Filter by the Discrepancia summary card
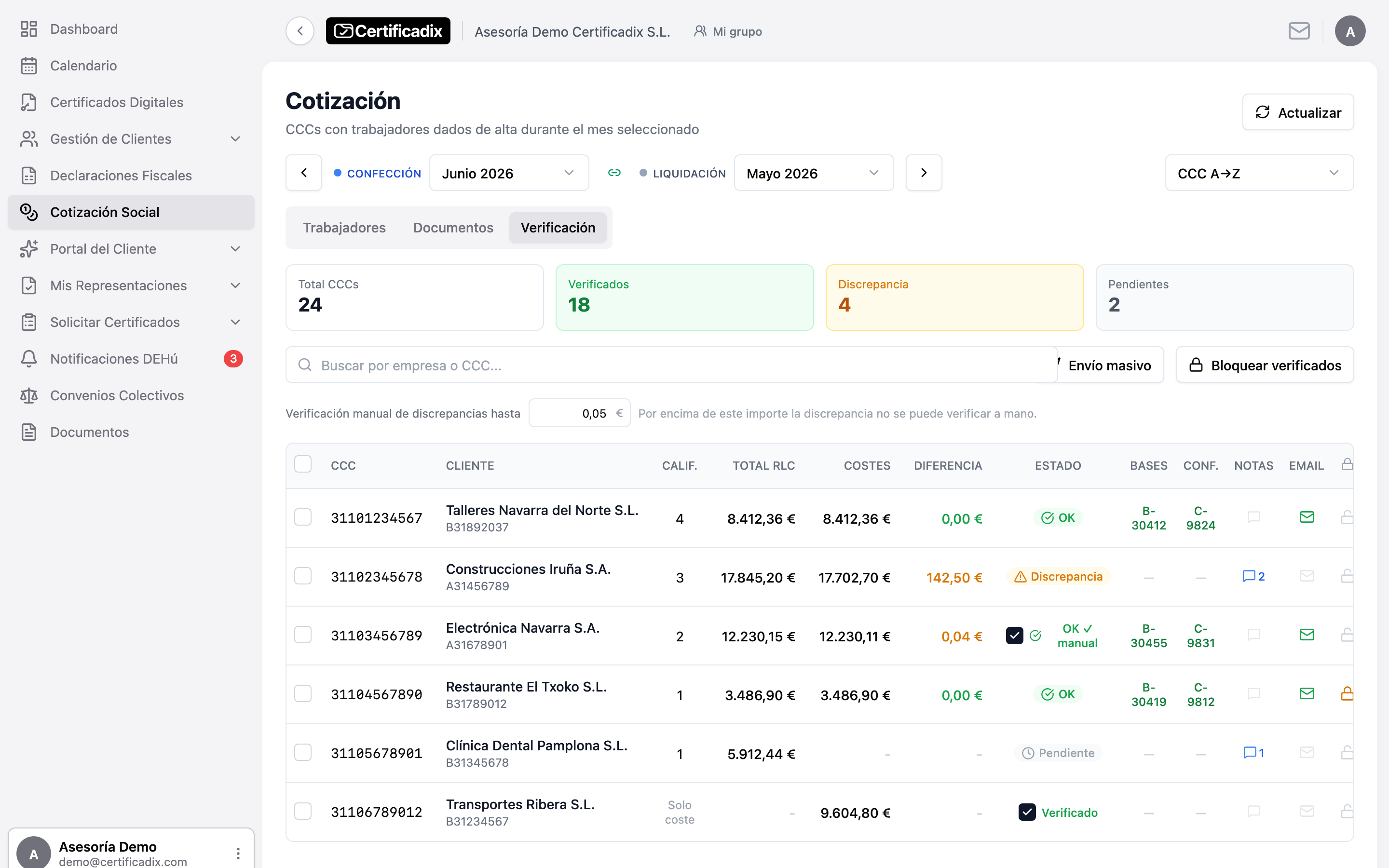Image resolution: width=1389 pixels, height=868 pixels. (x=954, y=298)
